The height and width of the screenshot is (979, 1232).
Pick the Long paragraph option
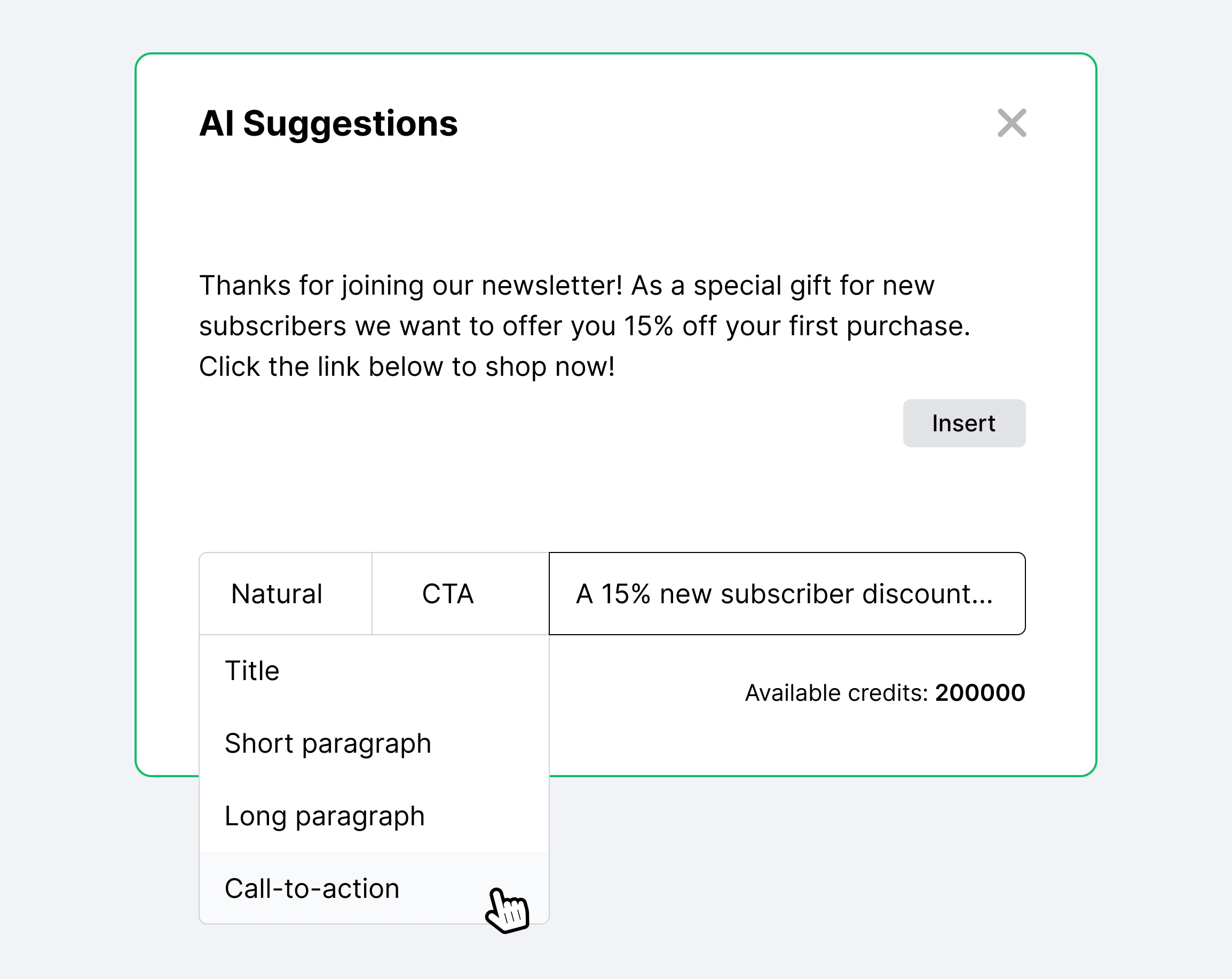coord(325,816)
